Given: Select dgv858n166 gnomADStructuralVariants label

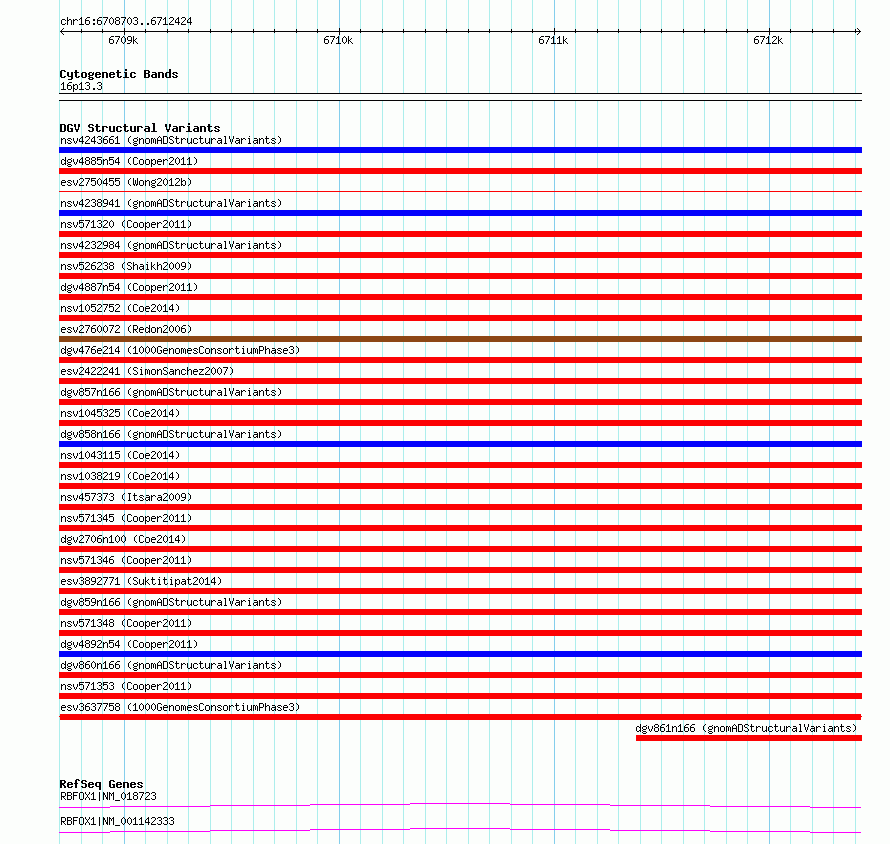Looking at the screenshot, I should pyautogui.click(x=171, y=434).
